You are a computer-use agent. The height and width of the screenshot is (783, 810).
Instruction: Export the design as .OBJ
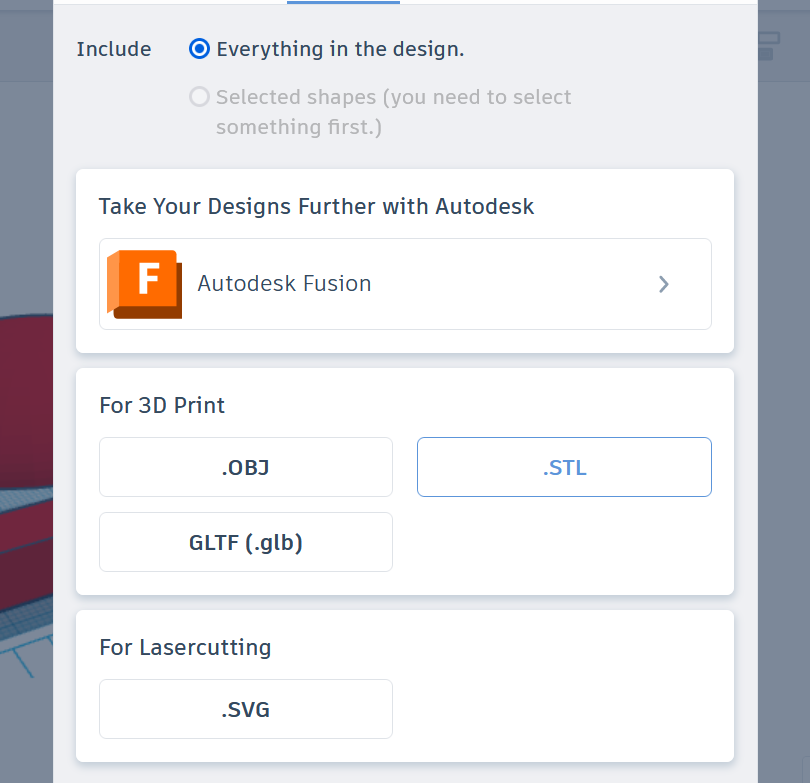(x=246, y=467)
